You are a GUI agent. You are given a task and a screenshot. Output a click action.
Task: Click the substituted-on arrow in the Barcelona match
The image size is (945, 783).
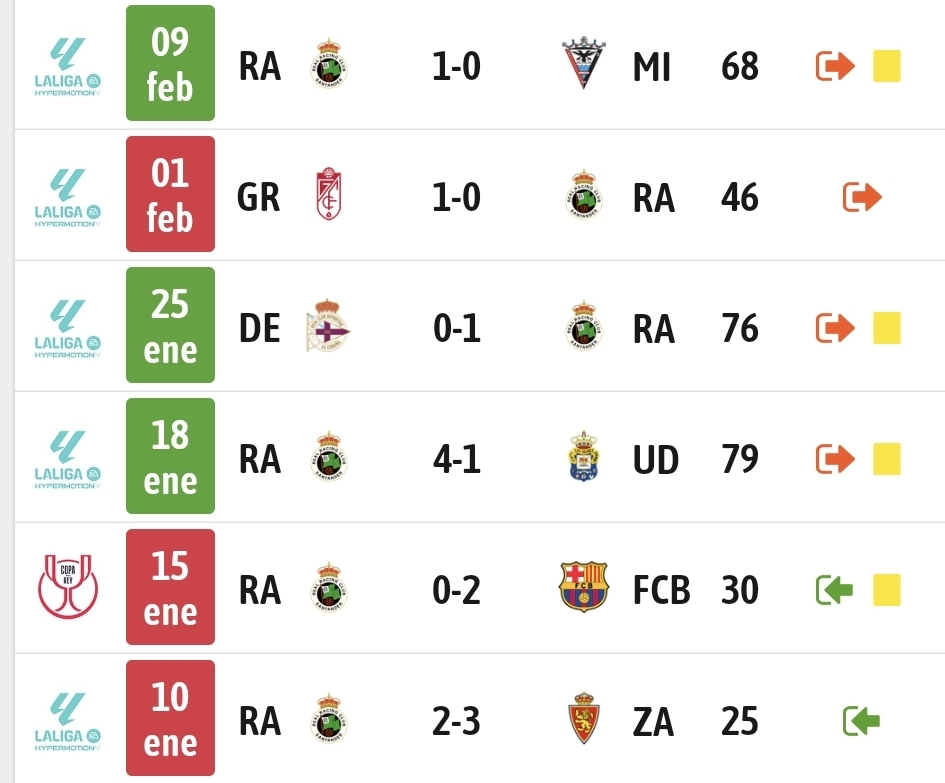pos(835,590)
